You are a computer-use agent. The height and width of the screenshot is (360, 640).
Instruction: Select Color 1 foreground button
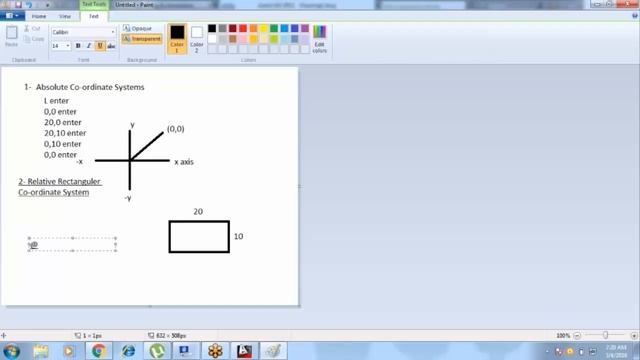coord(177,39)
